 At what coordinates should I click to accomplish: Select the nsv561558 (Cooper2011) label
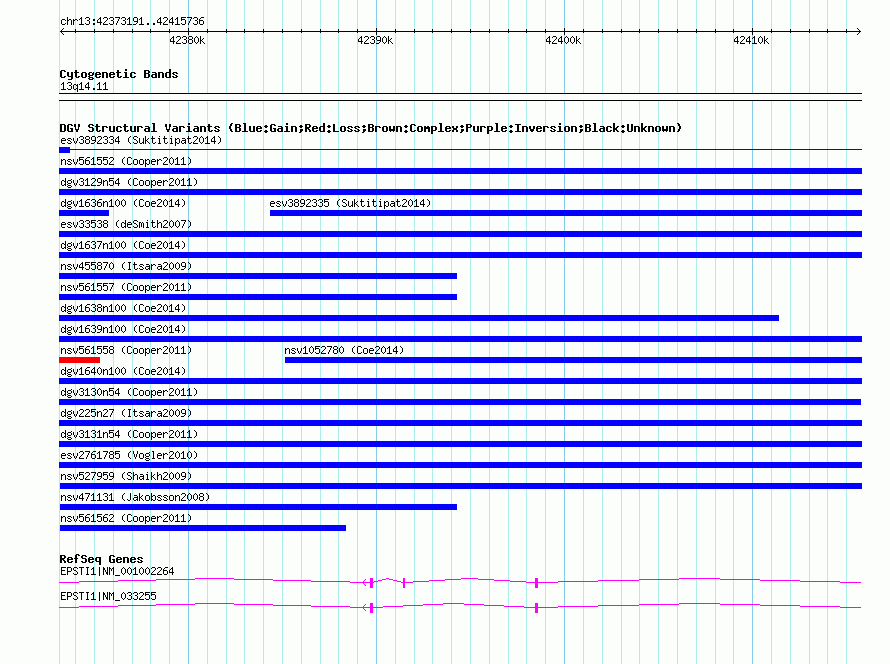(126, 350)
